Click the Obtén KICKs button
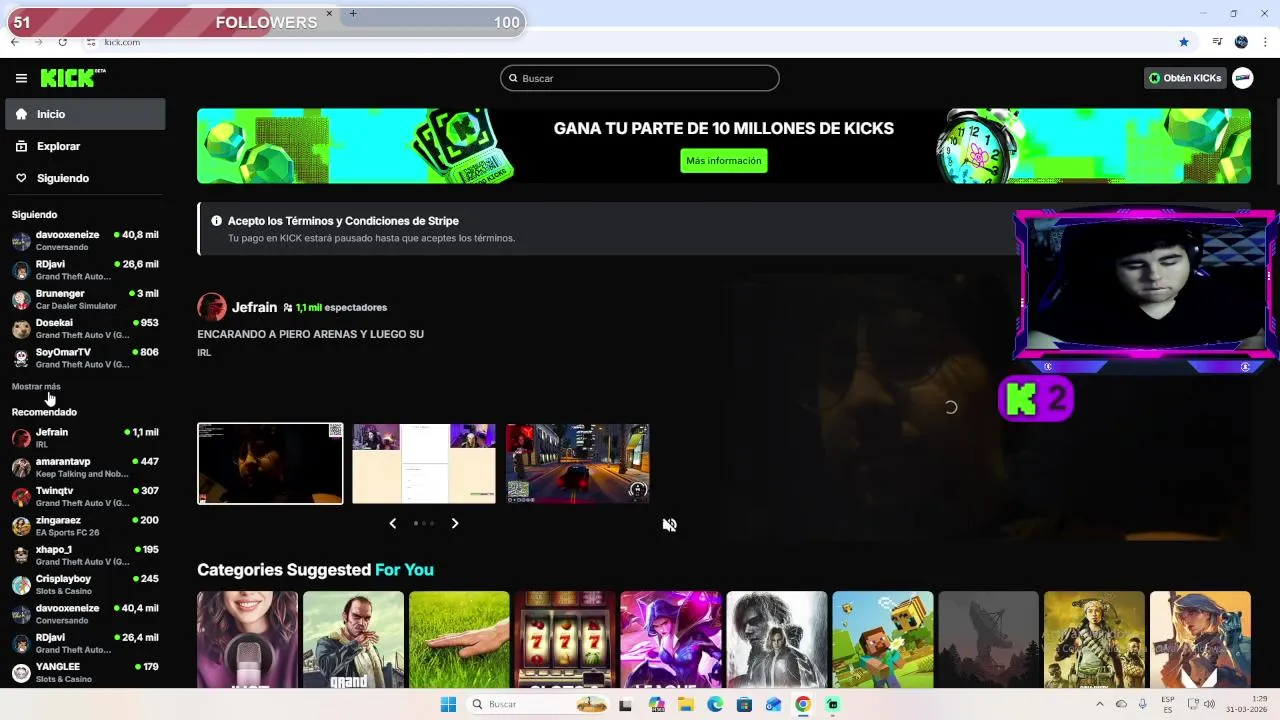The height and width of the screenshot is (720, 1280). point(1185,78)
